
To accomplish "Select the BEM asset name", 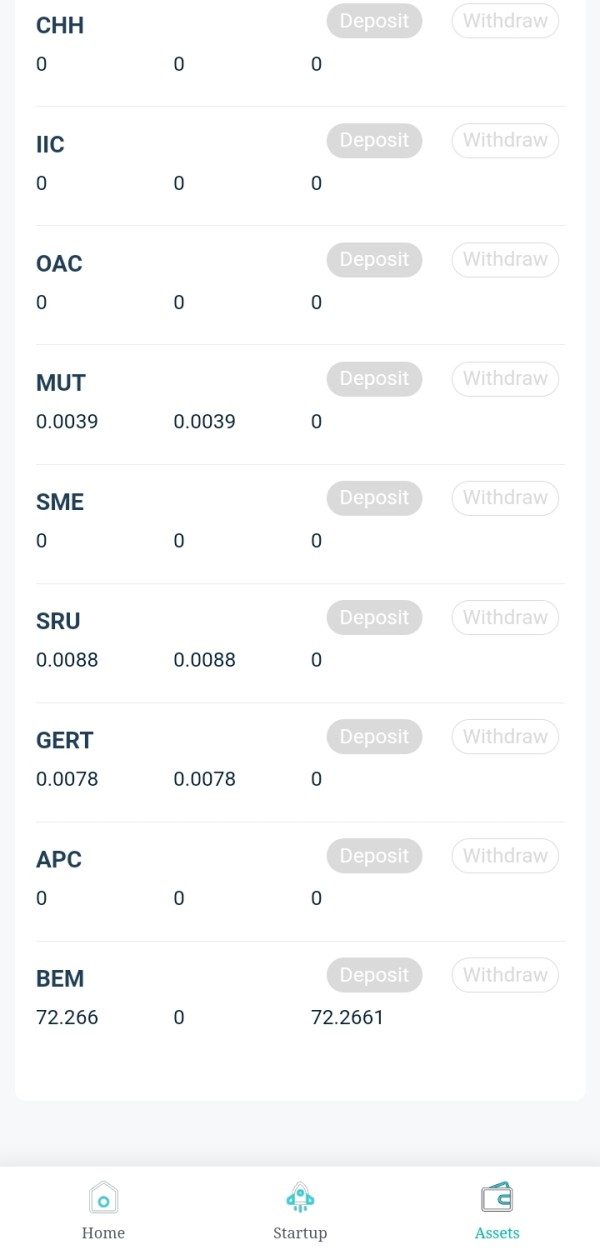I will (60, 979).
